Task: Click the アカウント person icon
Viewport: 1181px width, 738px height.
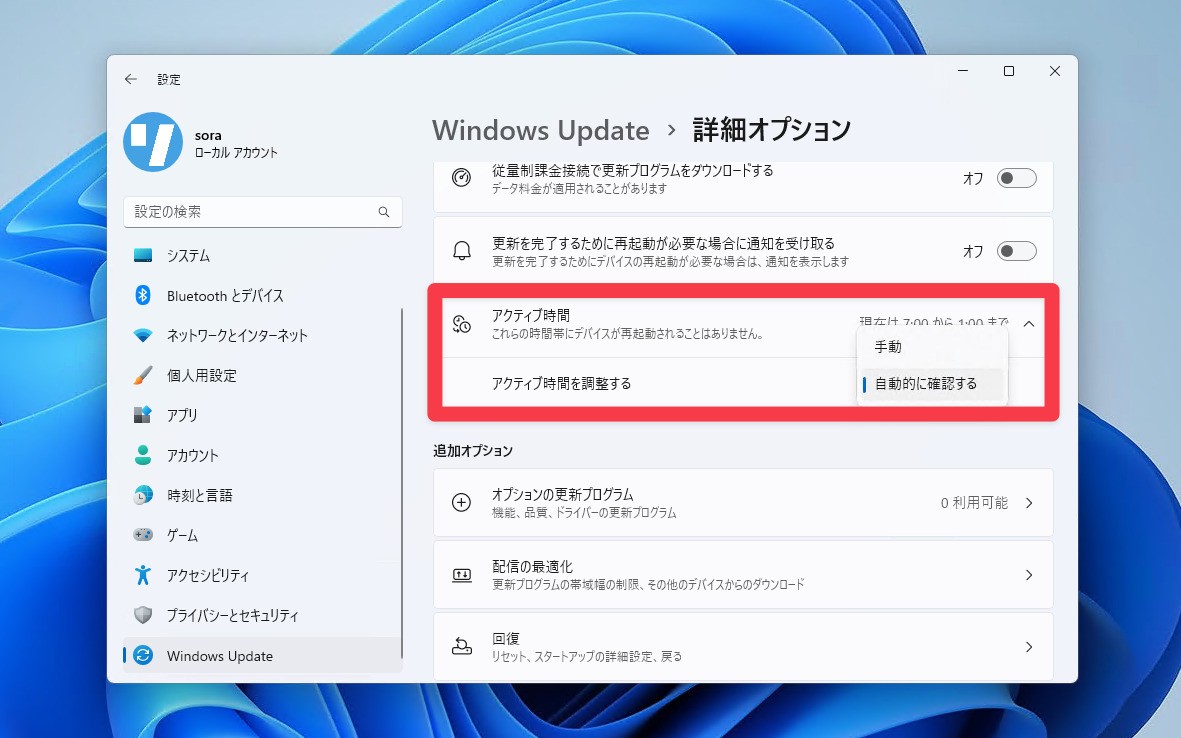Action: click(143, 455)
